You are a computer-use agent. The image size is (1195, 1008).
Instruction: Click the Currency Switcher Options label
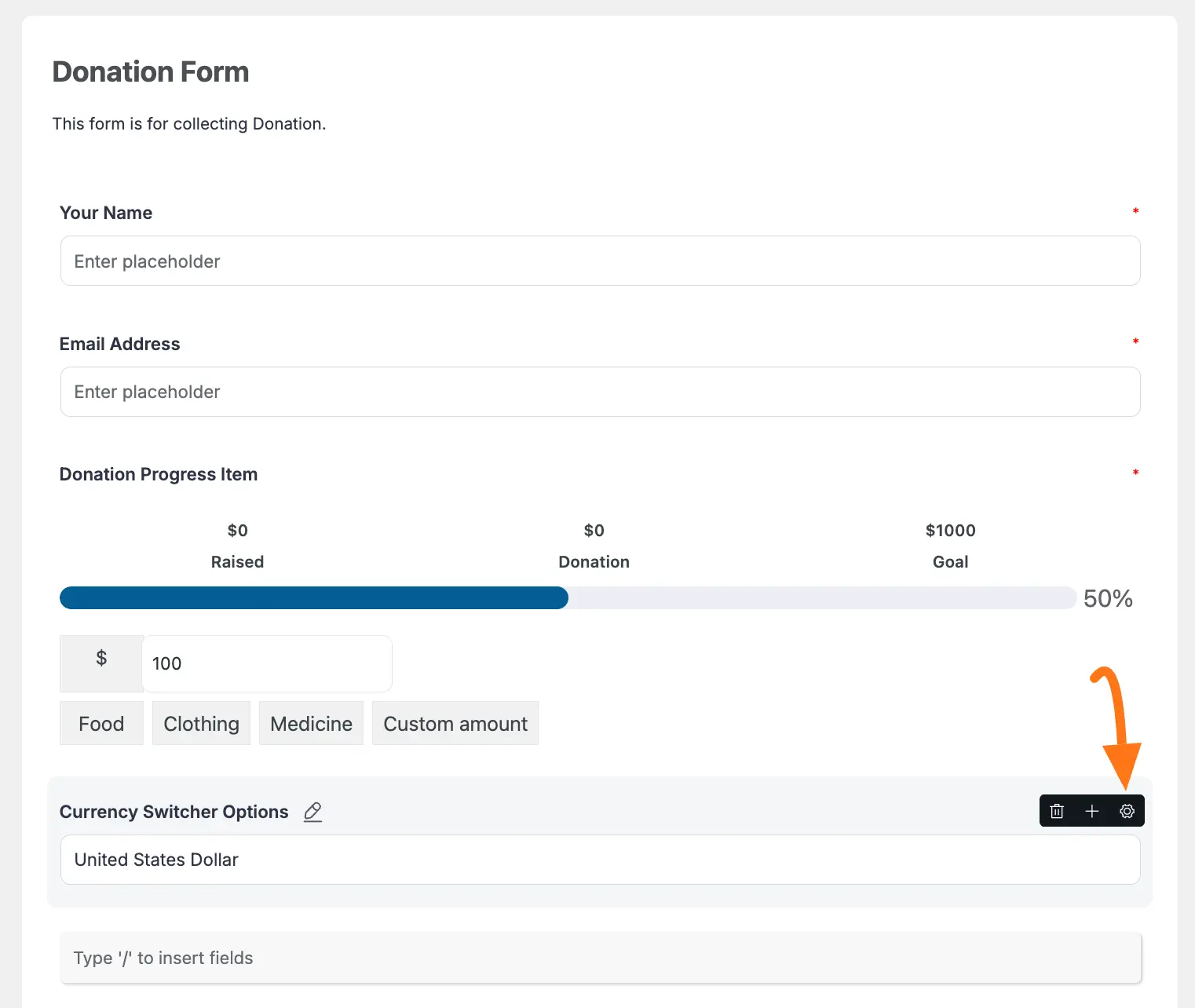(174, 812)
